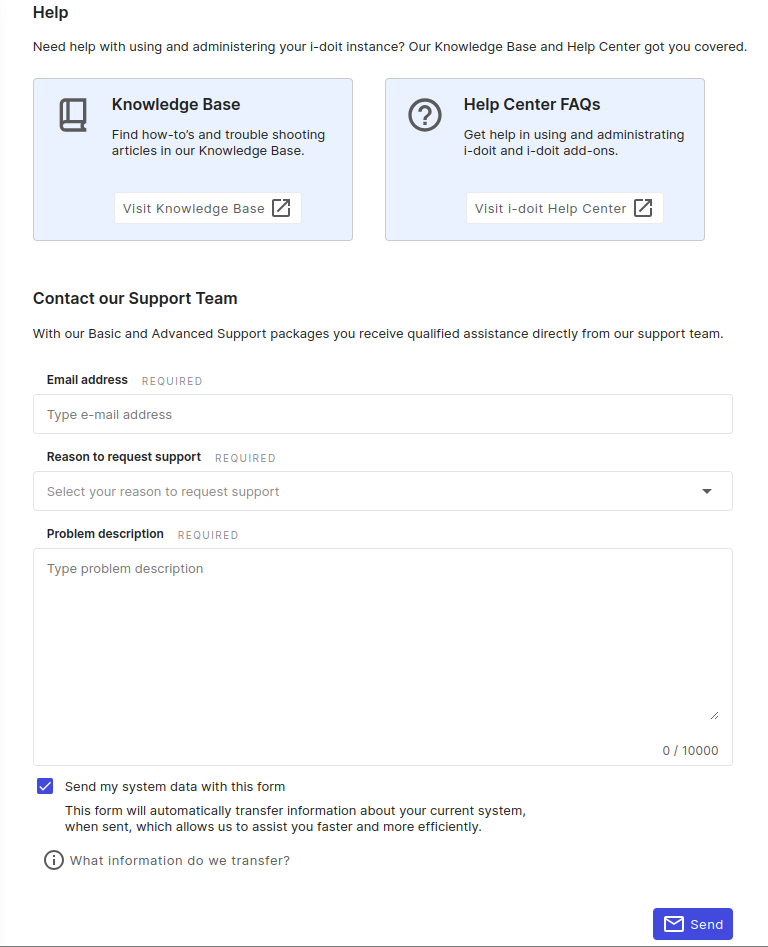
Task: Click the dropdown arrow for support reason
Action: click(x=707, y=491)
